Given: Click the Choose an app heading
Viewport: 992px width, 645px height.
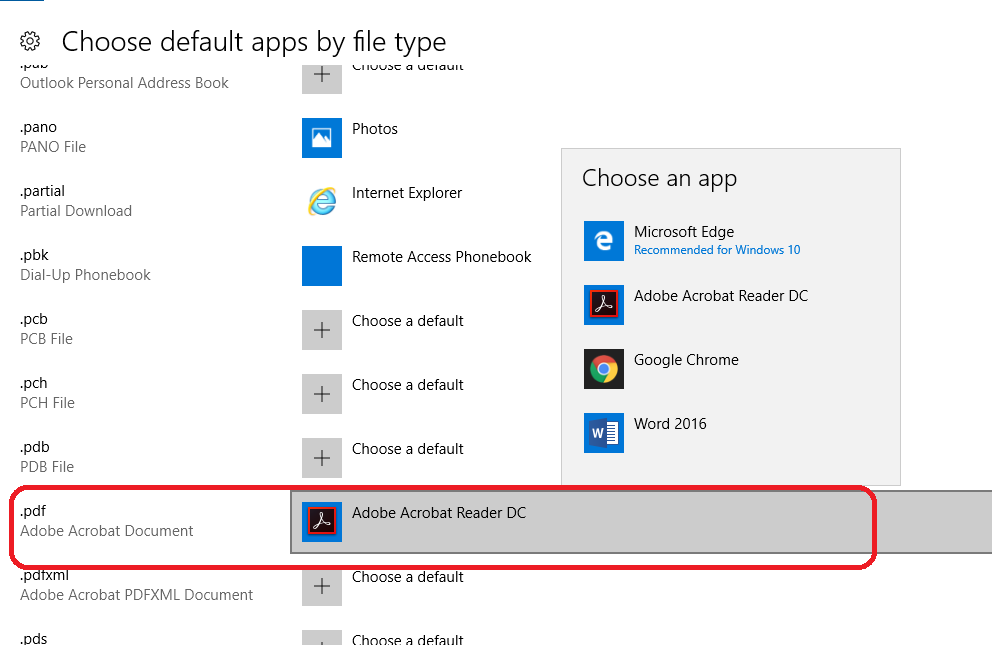Looking at the screenshot, I should click(659, 179).
